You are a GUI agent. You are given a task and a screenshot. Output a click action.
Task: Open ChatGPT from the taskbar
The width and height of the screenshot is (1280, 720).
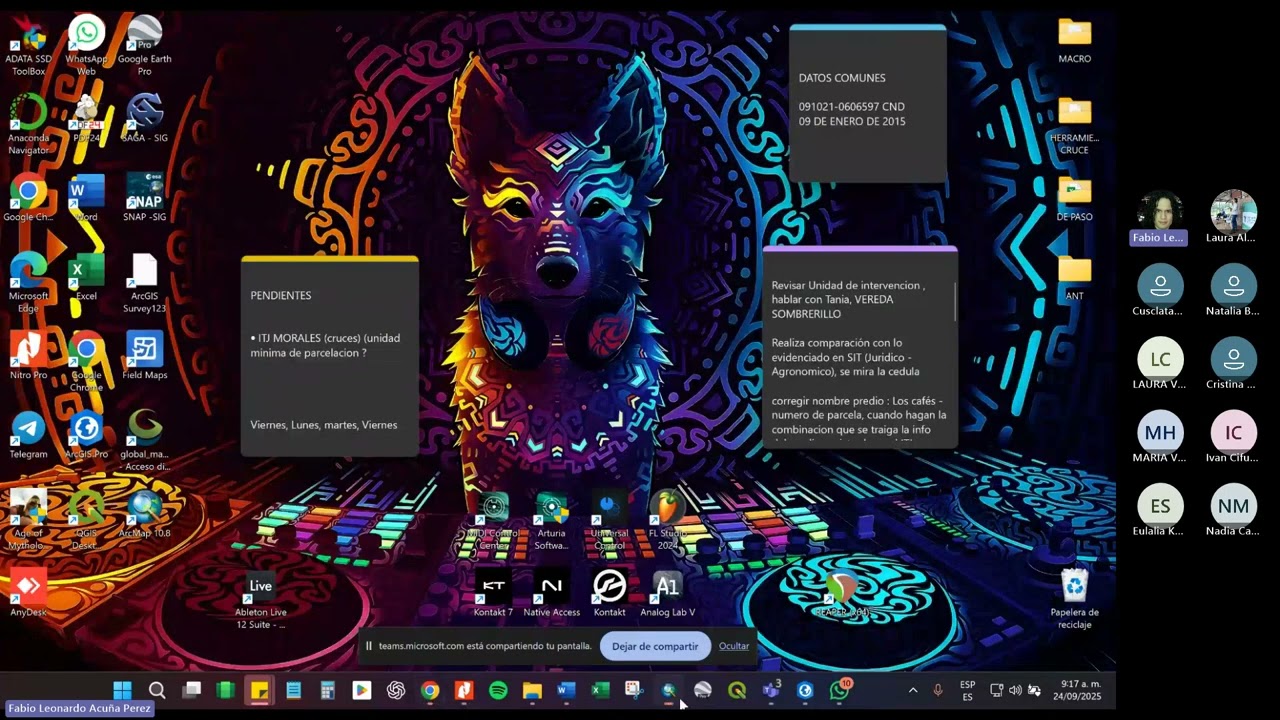pos(396,690)
